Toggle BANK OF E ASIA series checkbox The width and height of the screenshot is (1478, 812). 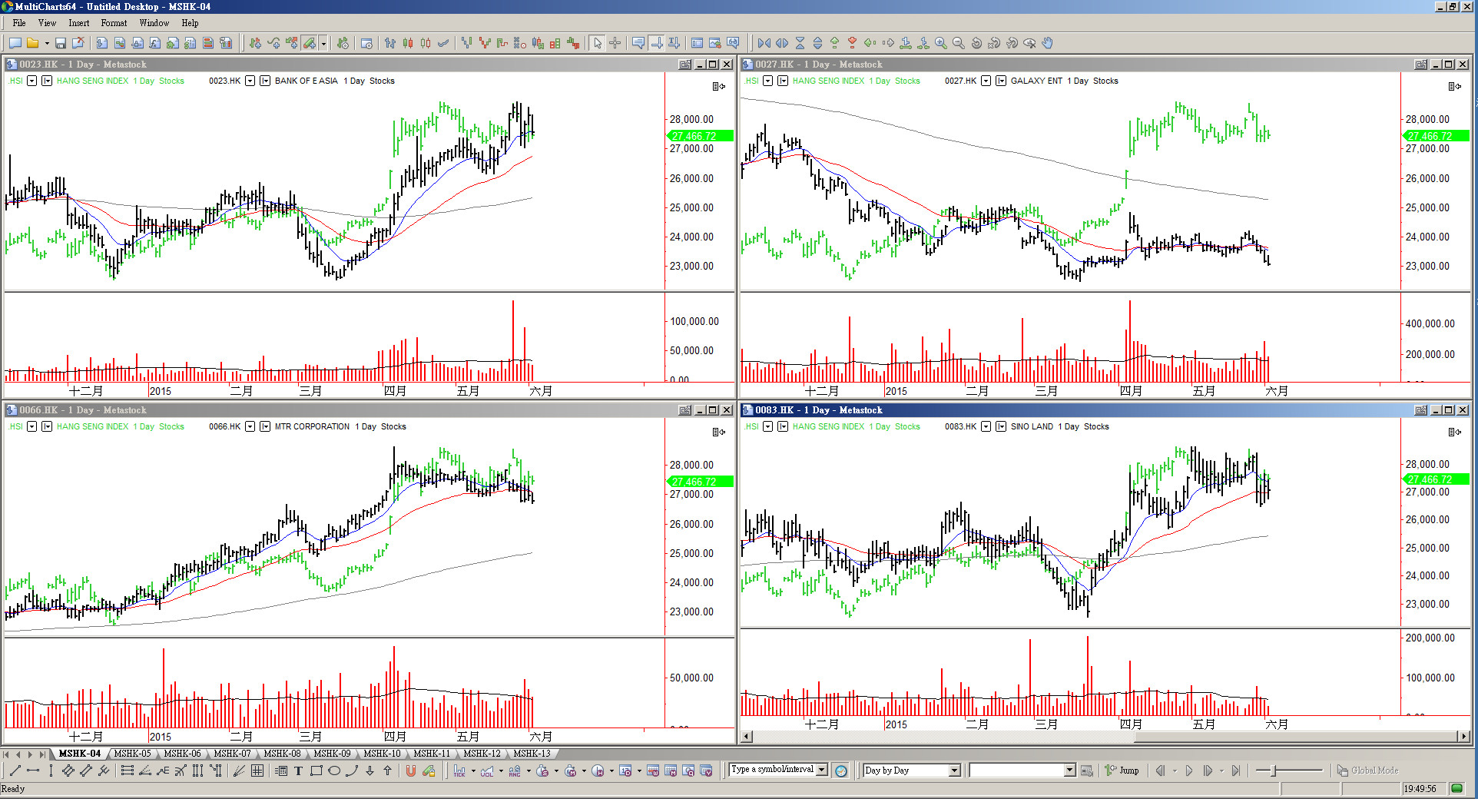click(x=265, y=81)
